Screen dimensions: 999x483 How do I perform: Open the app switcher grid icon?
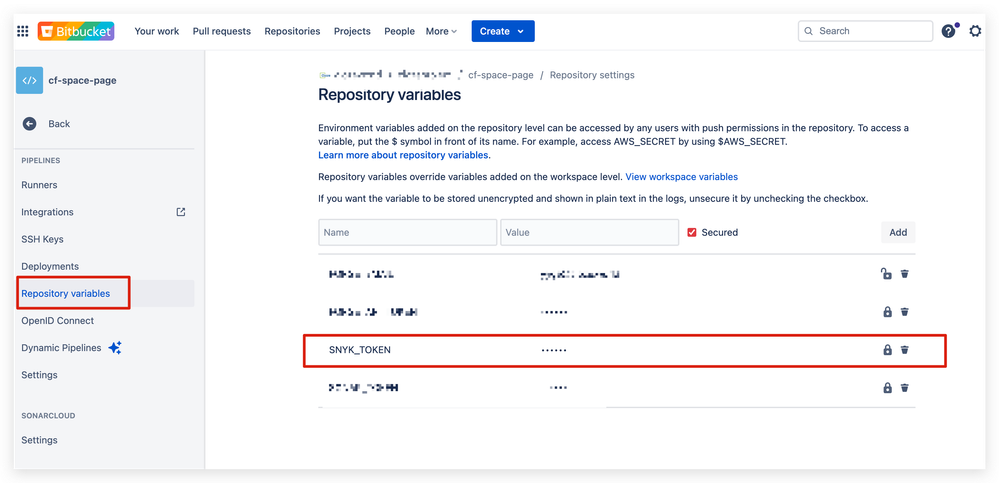(x=22, y=31)
